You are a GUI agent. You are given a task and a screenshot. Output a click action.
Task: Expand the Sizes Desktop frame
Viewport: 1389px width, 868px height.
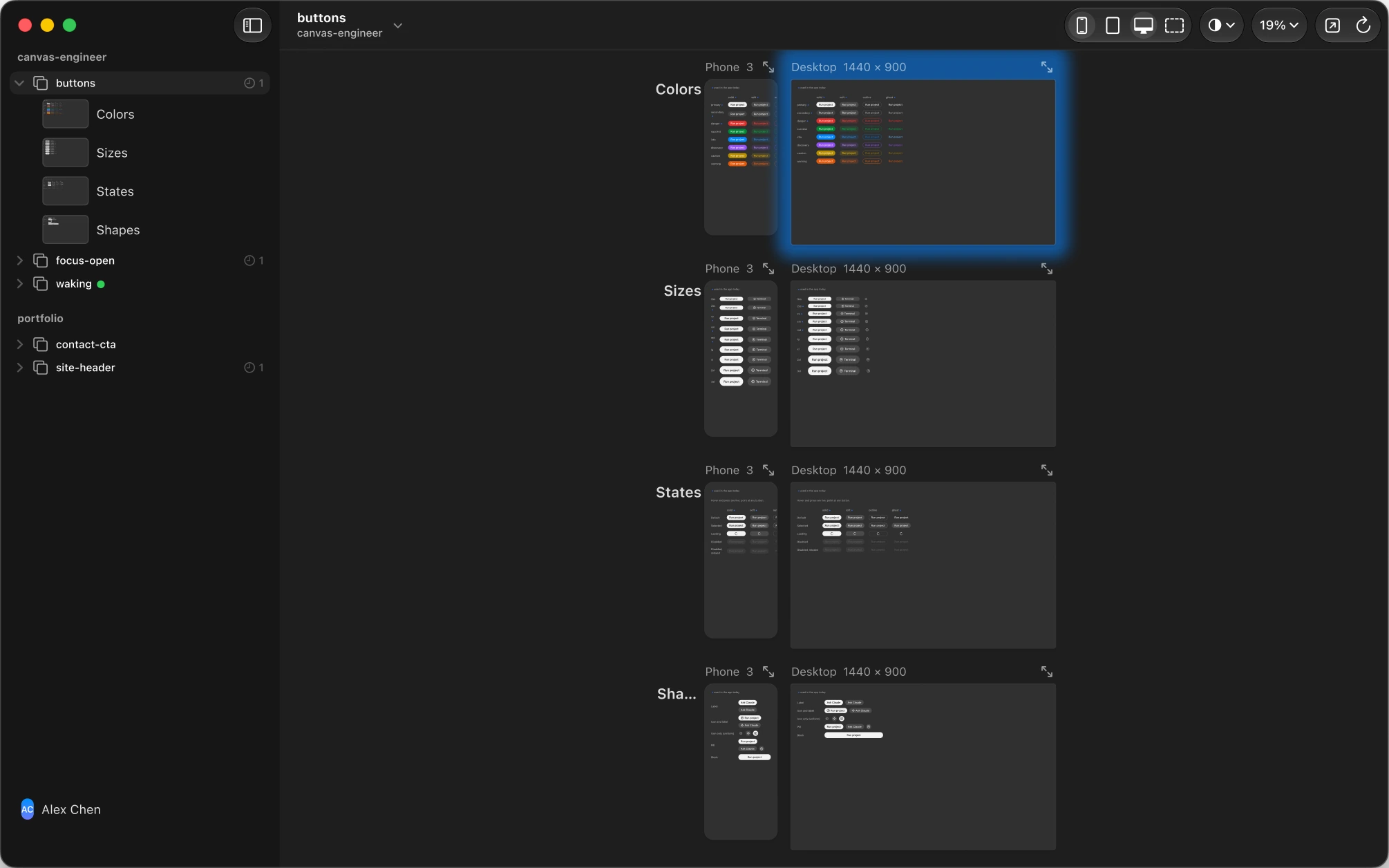pos(1047,269)
